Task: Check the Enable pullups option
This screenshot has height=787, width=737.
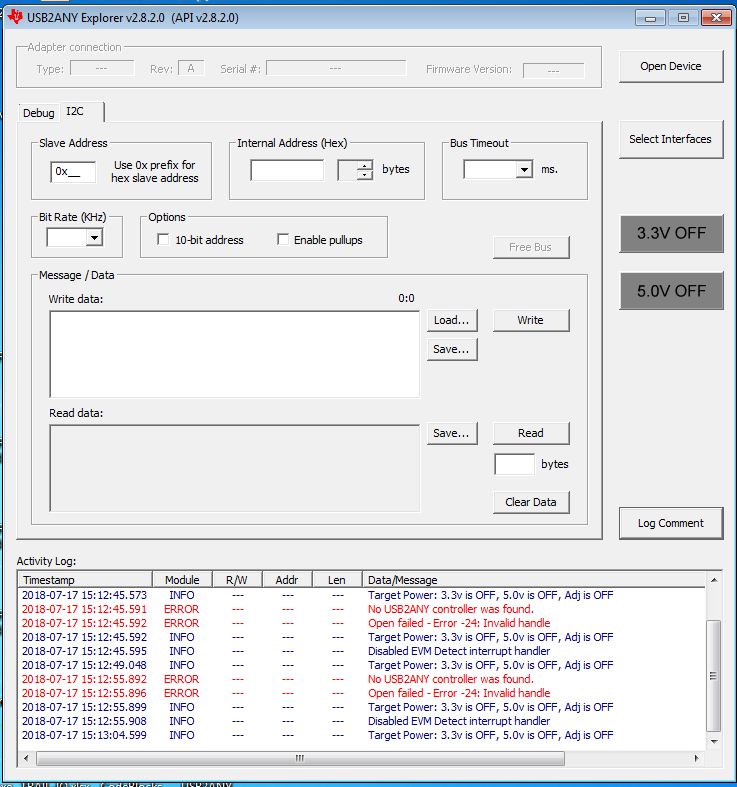Action: coord(283,239)
